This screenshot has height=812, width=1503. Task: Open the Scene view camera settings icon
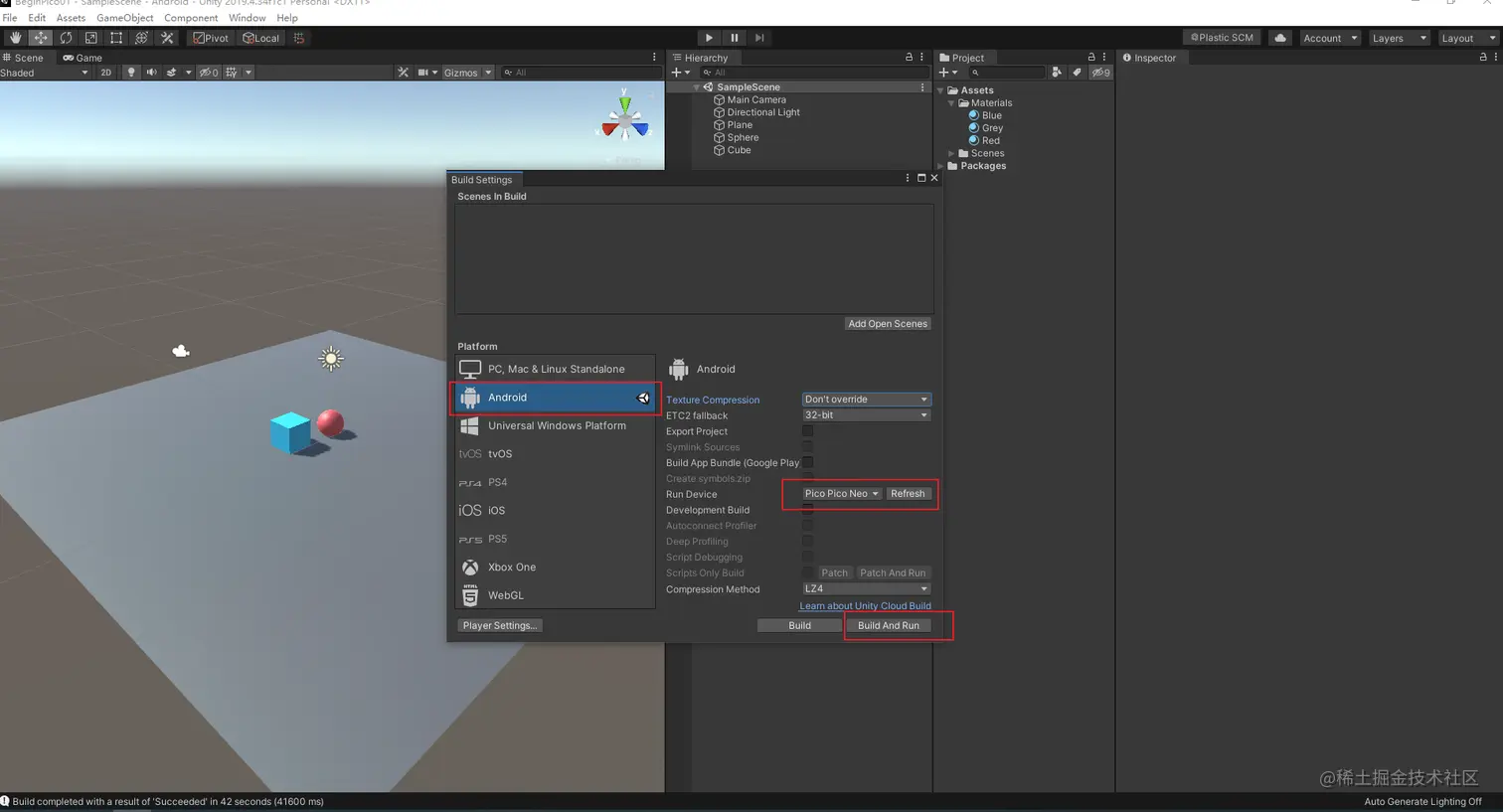click(x=423, y=73)
